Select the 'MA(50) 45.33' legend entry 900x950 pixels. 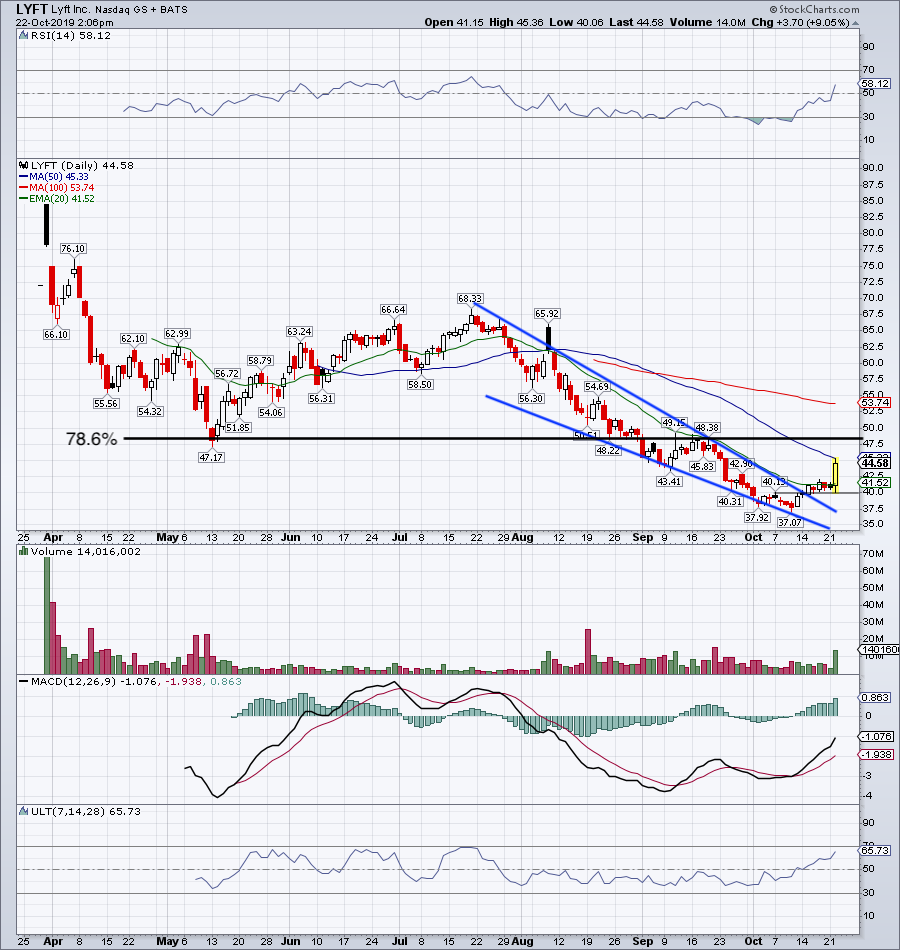(53, 176)
